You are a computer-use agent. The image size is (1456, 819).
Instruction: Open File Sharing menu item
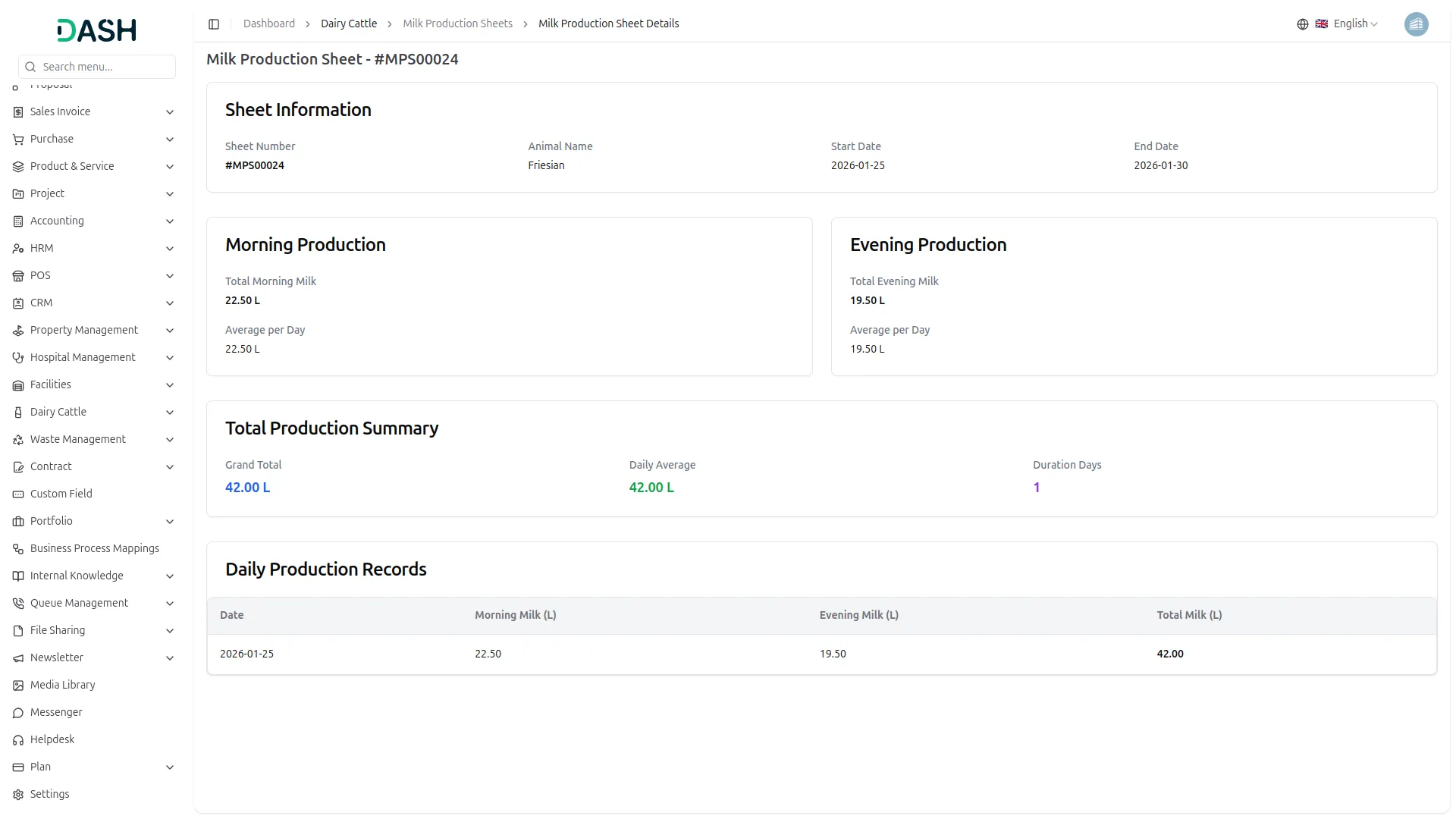(94, 630)
